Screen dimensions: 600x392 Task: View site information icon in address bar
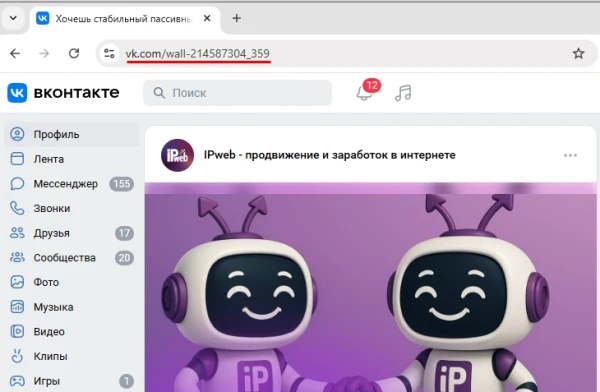(109, 54)
